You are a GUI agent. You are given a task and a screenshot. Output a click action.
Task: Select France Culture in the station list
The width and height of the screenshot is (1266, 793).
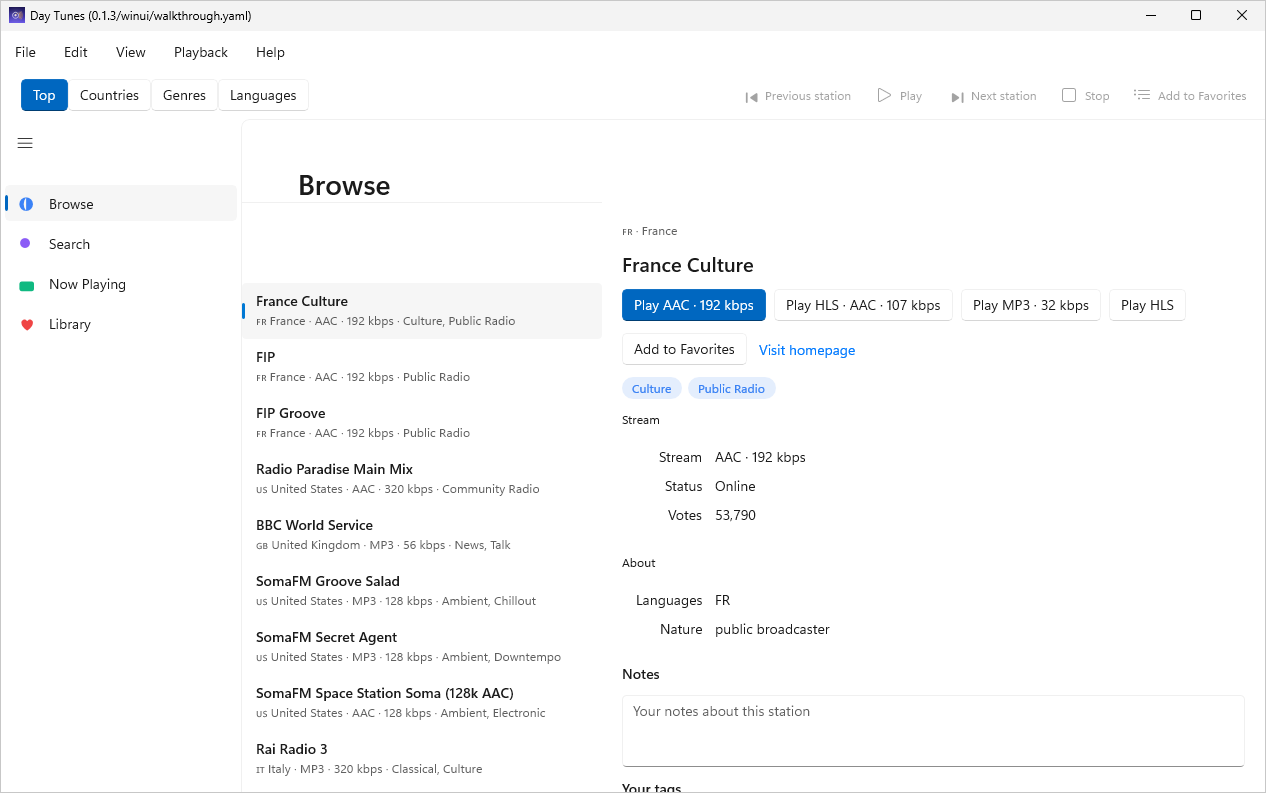point(422,311)
